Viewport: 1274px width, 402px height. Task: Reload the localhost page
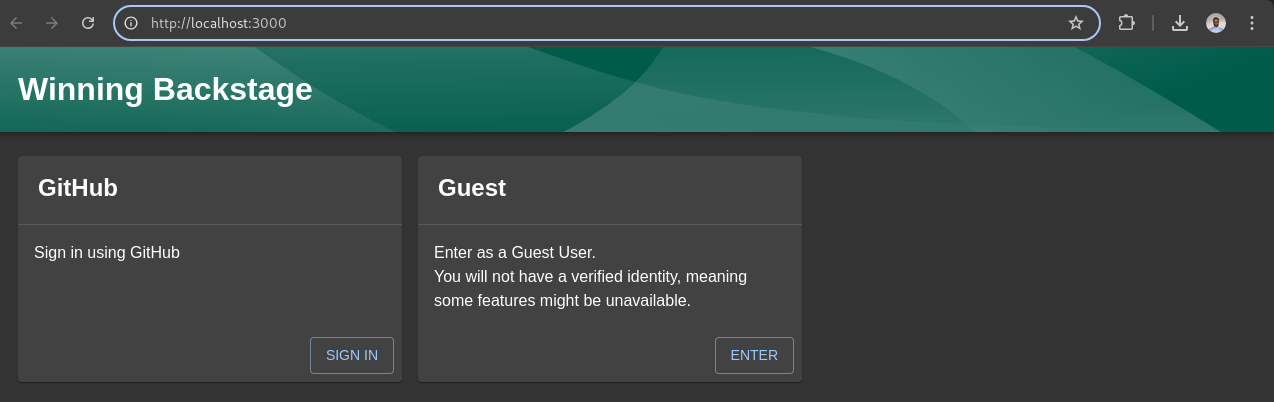(x=88, y=23)
